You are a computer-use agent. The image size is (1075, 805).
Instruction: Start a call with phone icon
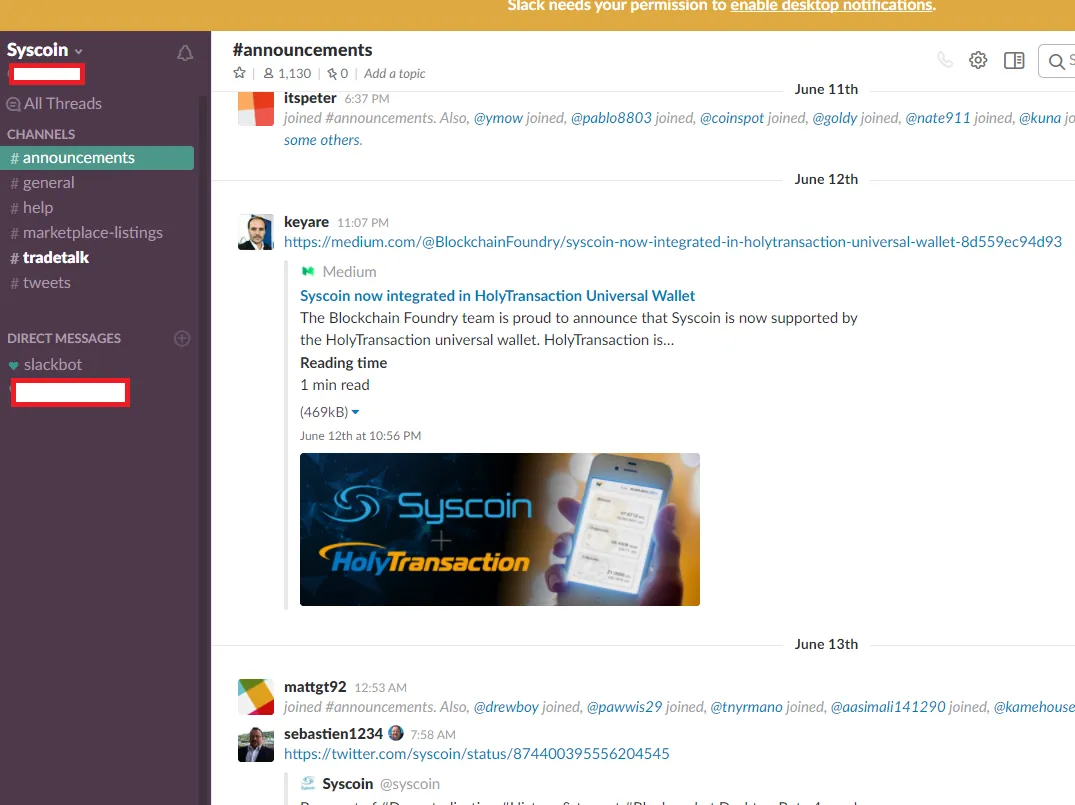945,60
